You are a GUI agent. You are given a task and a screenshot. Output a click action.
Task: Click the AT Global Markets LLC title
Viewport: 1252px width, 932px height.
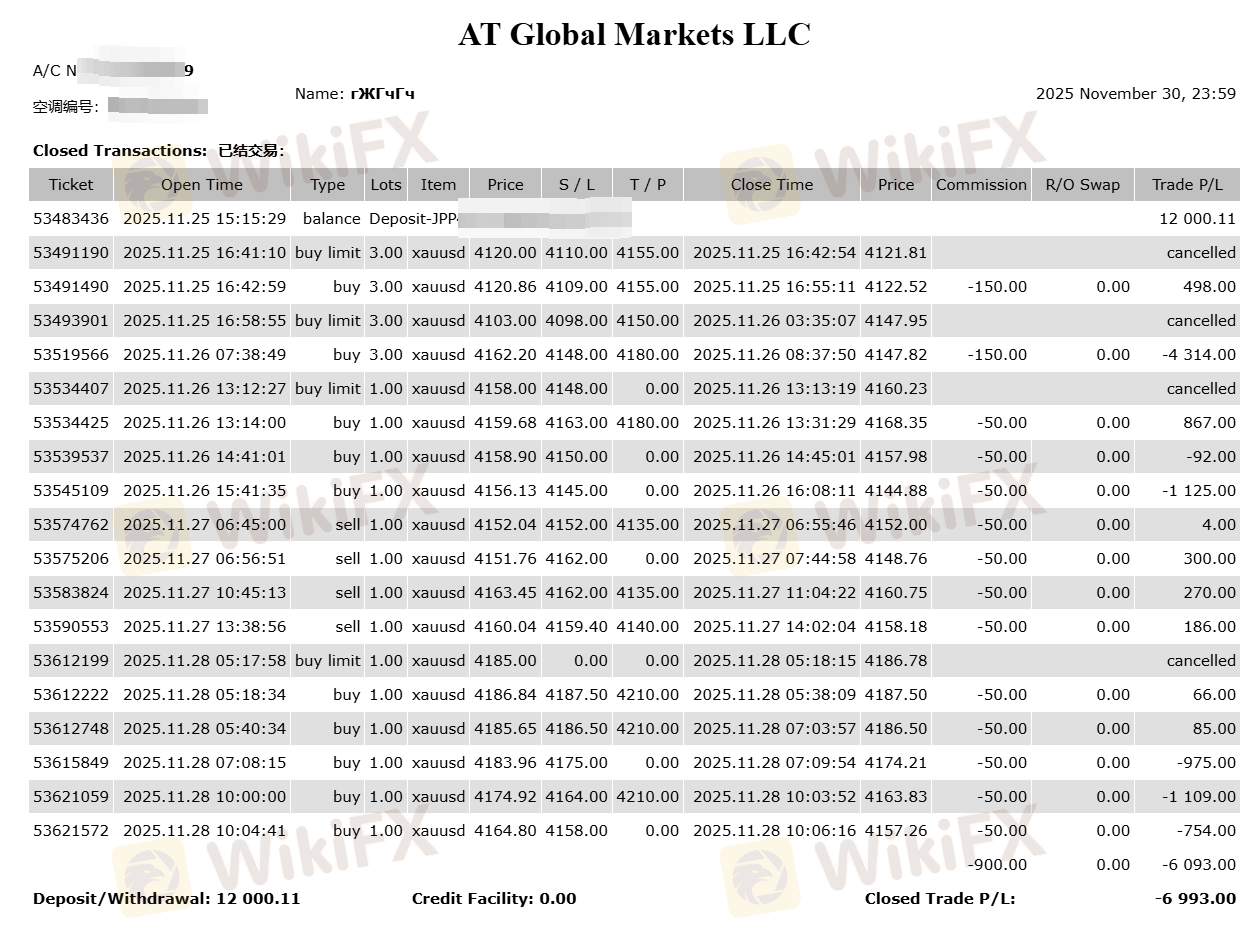pyautogui.click(x=634, y=34)
